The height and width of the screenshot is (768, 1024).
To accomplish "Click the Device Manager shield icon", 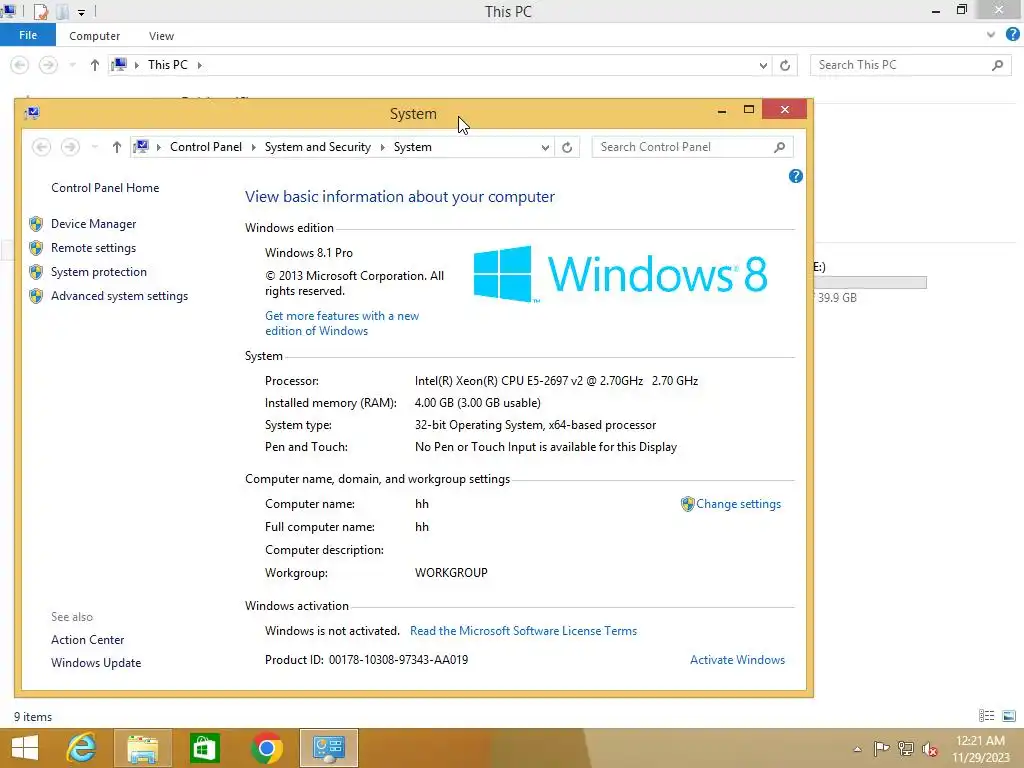I will click(x=36, y=224).
